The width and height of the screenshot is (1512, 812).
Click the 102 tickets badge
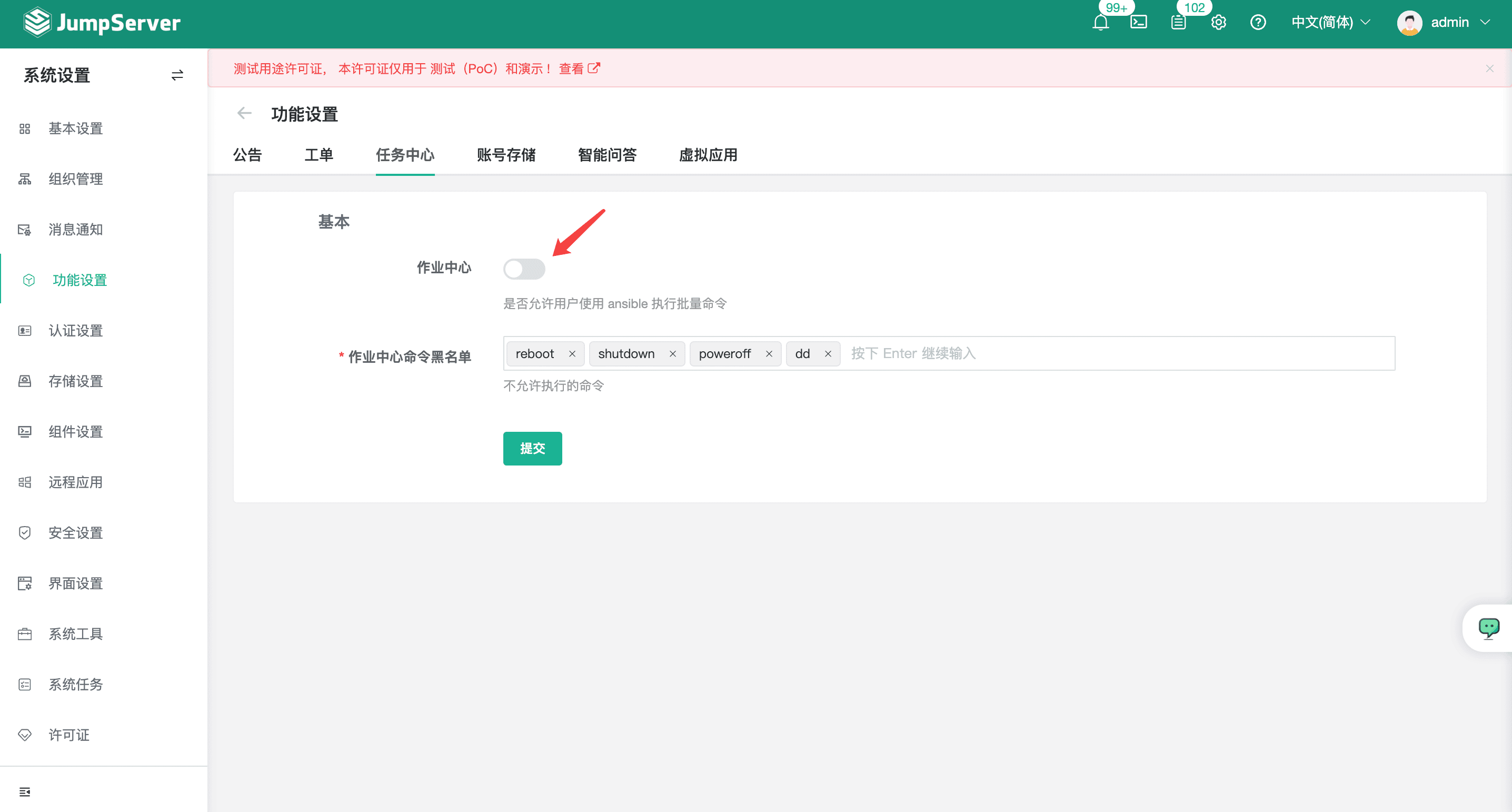click(1194, 7)
